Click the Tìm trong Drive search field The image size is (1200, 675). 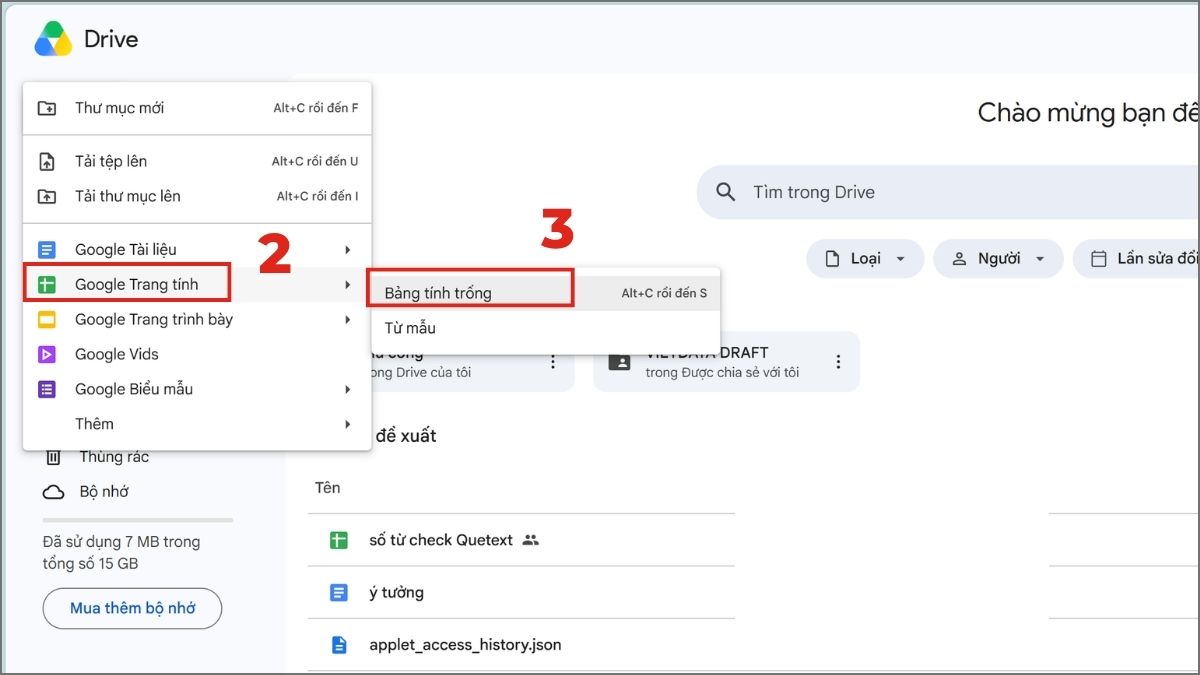click(948, 192)
